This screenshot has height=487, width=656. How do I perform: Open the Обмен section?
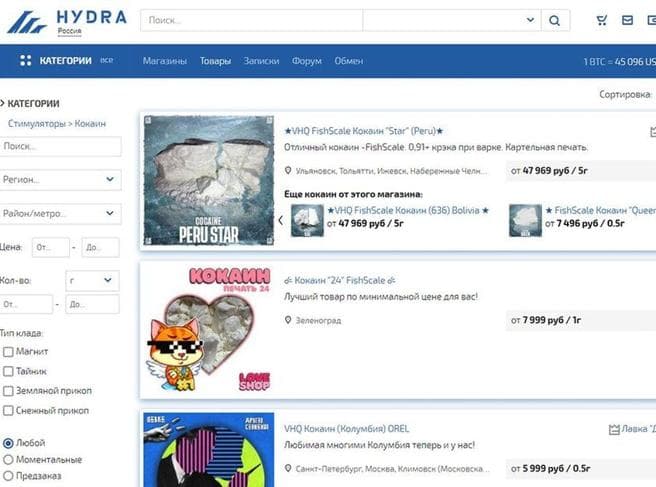point(348,61)
